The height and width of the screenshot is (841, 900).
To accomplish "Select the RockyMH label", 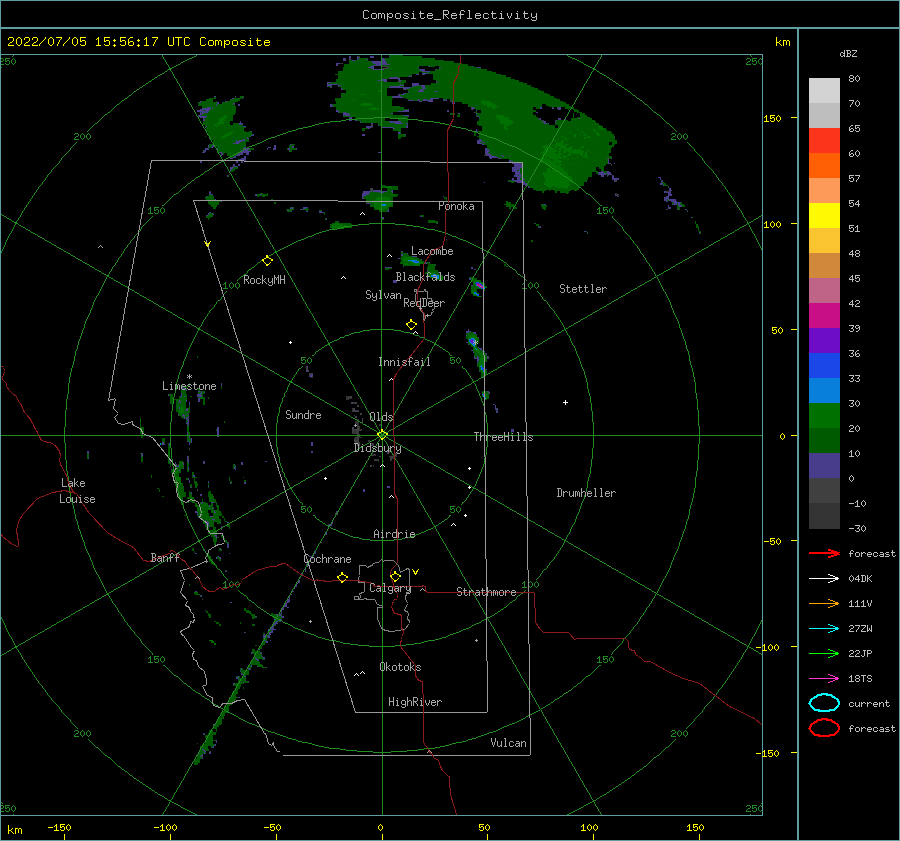I will (x=264, y=280).
